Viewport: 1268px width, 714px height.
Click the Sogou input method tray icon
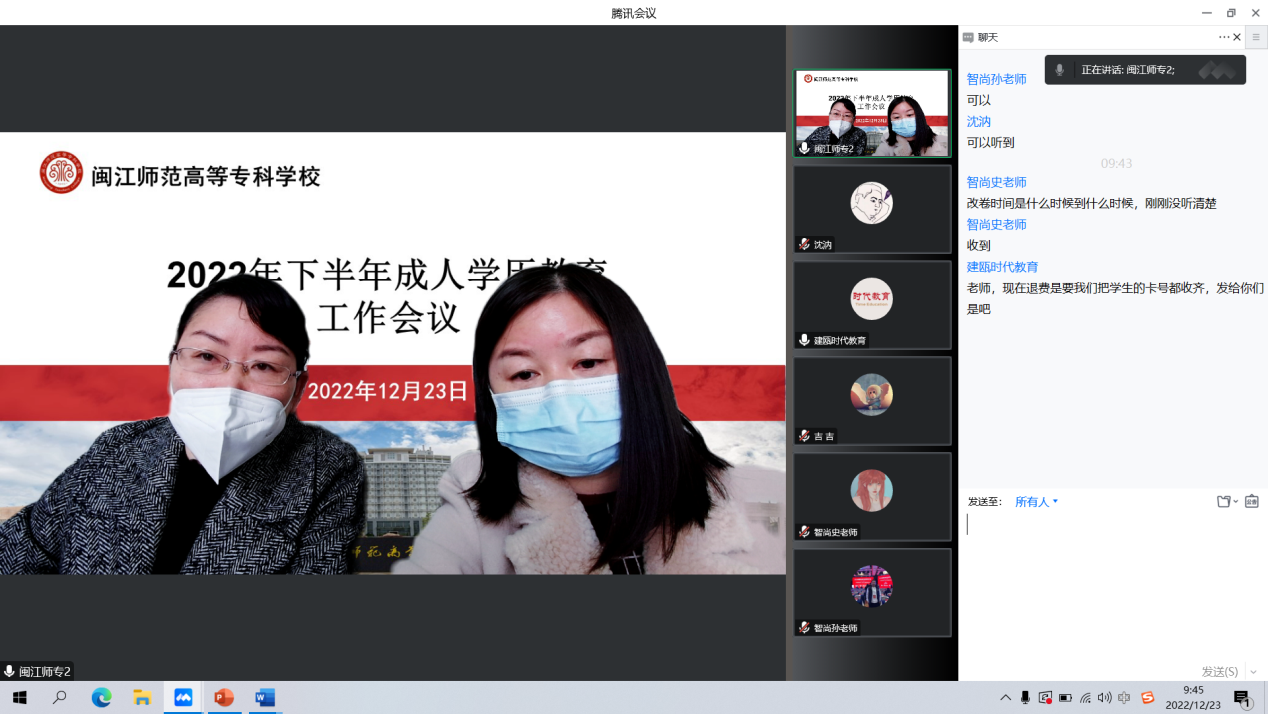(x=1147, y=698)
